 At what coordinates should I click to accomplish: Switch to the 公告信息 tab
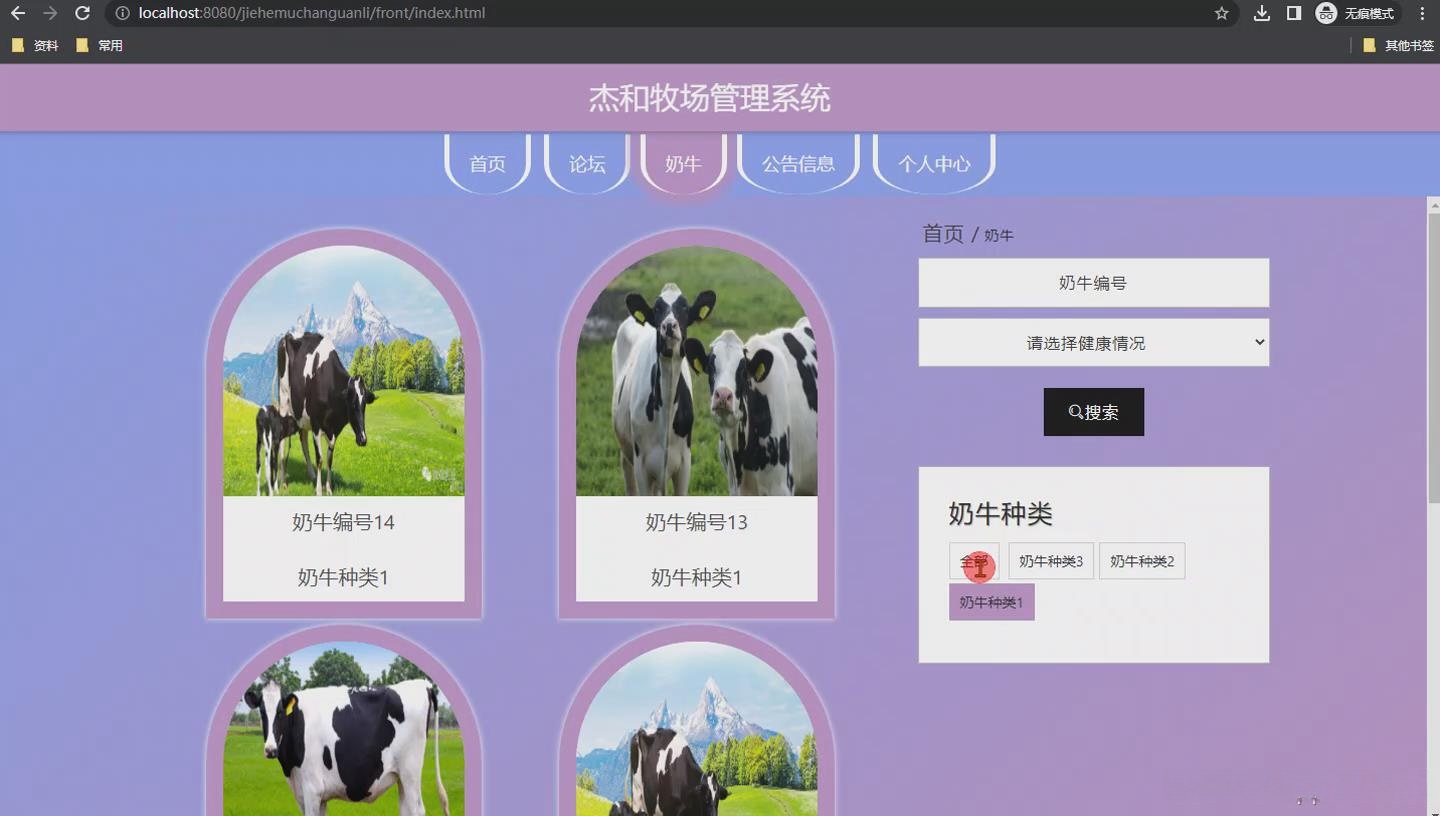tap(797, 164)
